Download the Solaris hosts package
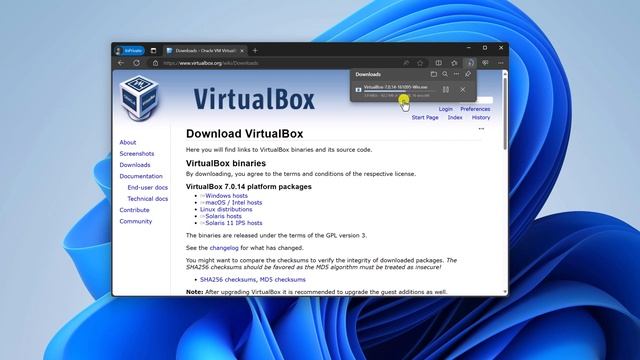640x360 pixels. point(223,216)
